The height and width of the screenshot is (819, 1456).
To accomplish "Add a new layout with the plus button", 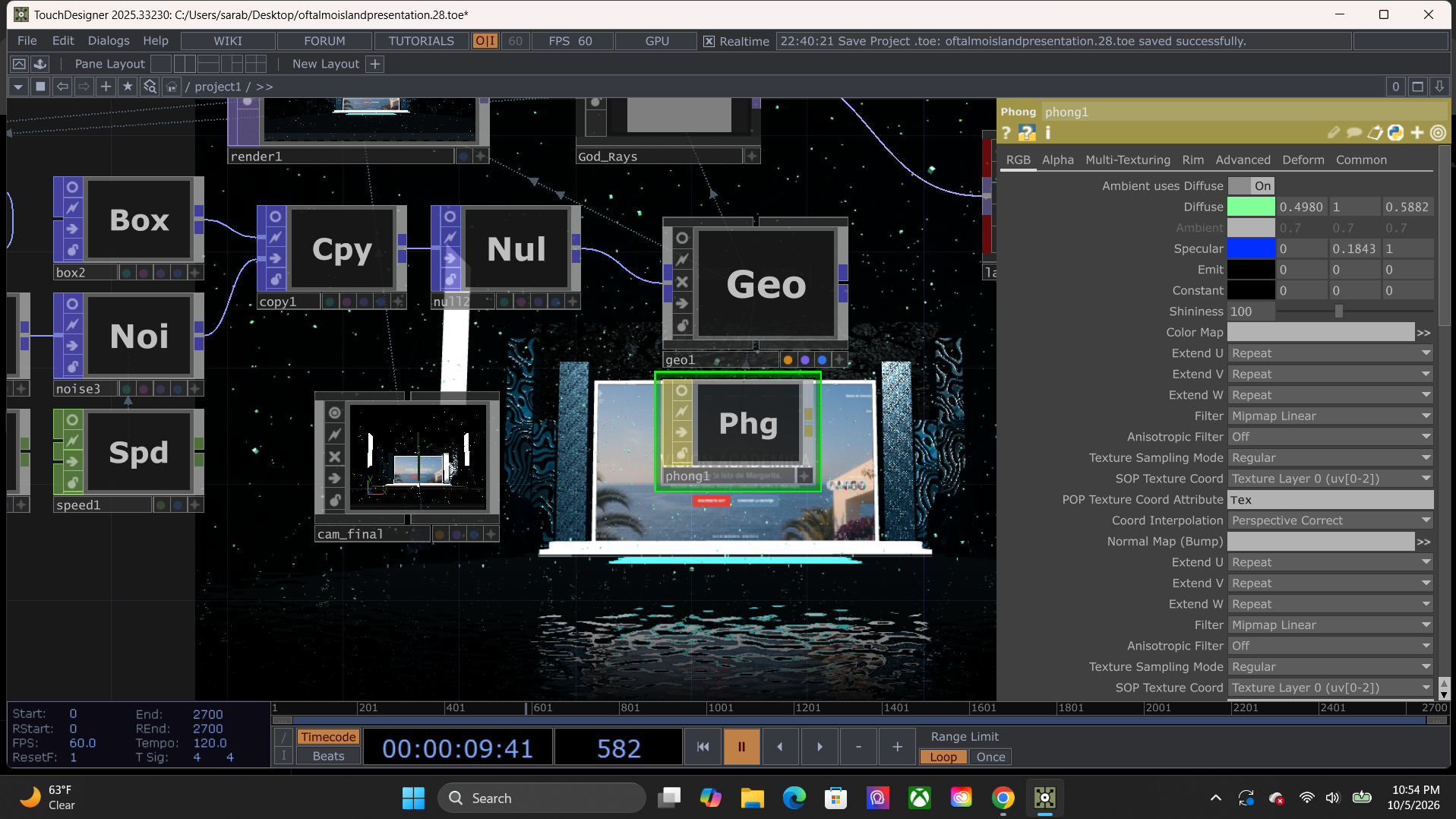I will (x=374, y=64).
